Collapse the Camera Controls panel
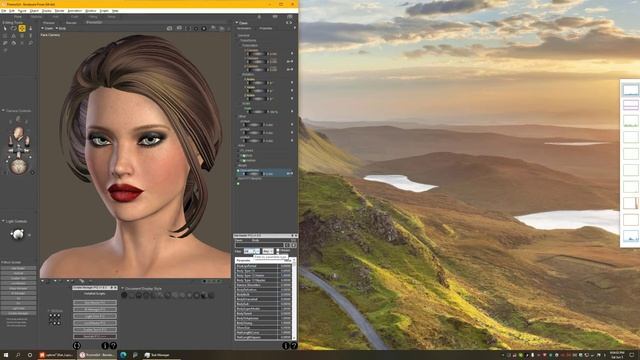The image size is (640, 360). click(3, 111)
